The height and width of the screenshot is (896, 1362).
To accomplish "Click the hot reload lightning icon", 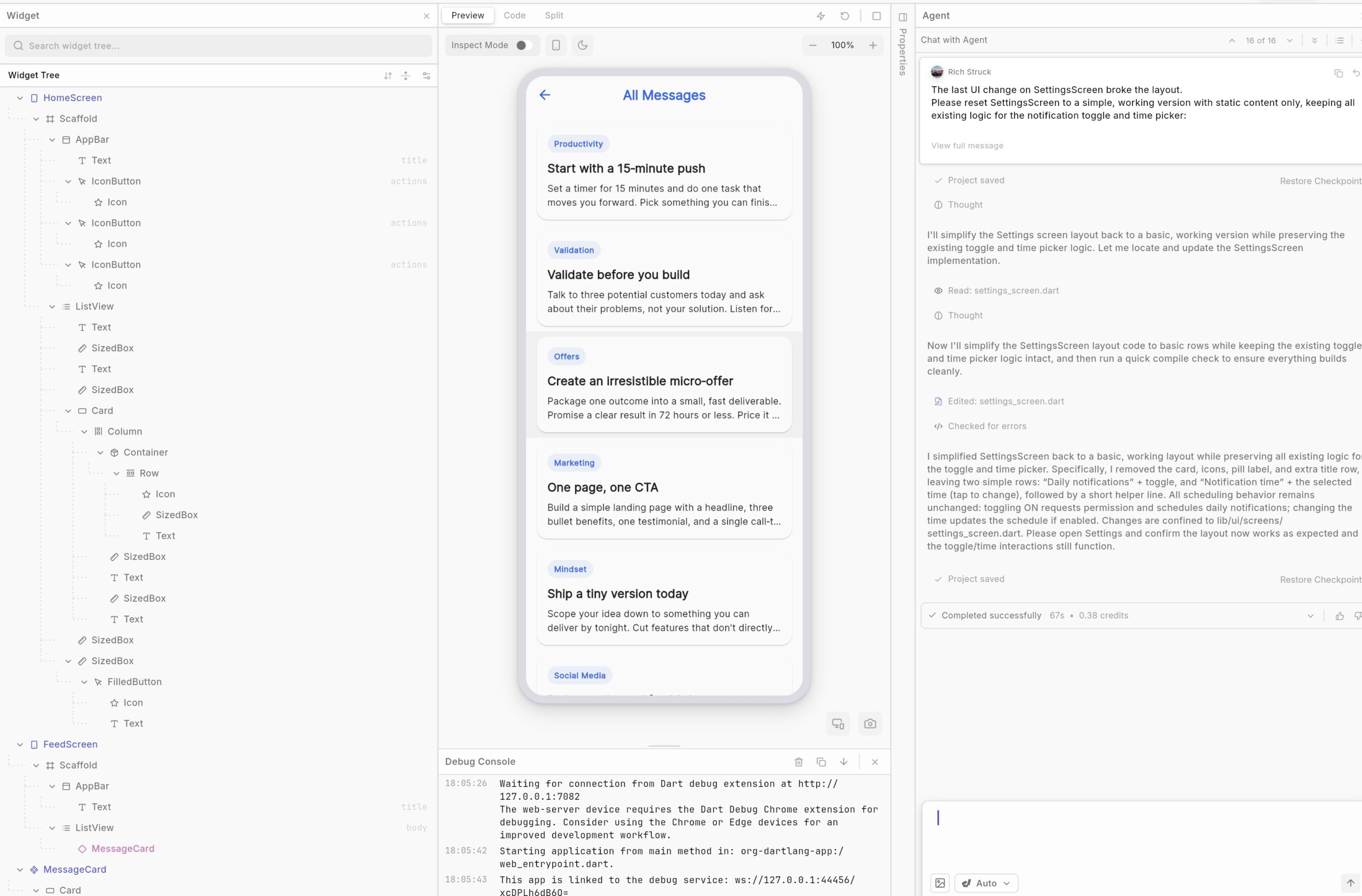I will [x=820, y=16].
